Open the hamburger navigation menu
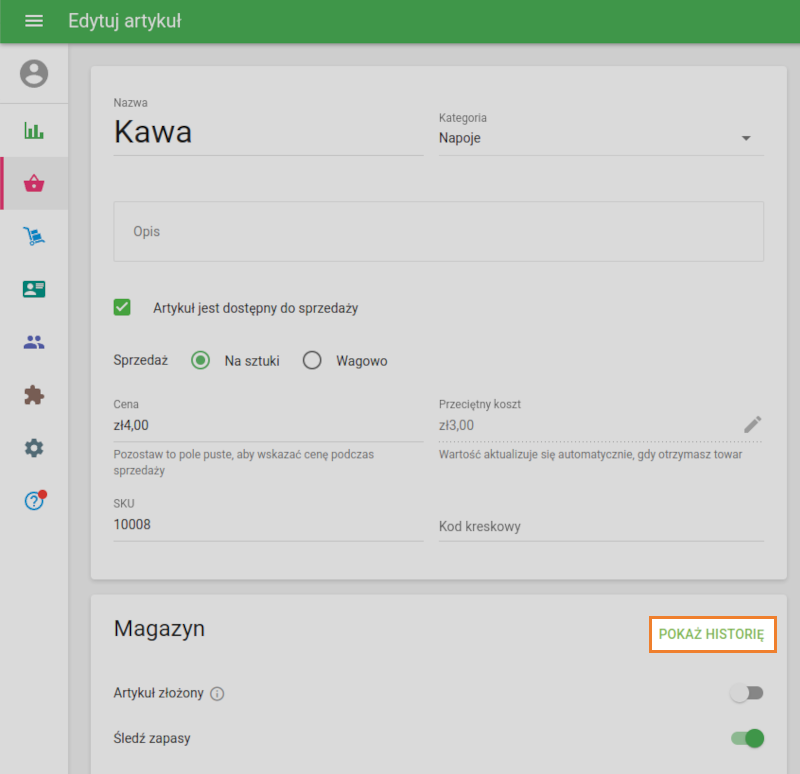Screen dimensions: 800x774 34,21
